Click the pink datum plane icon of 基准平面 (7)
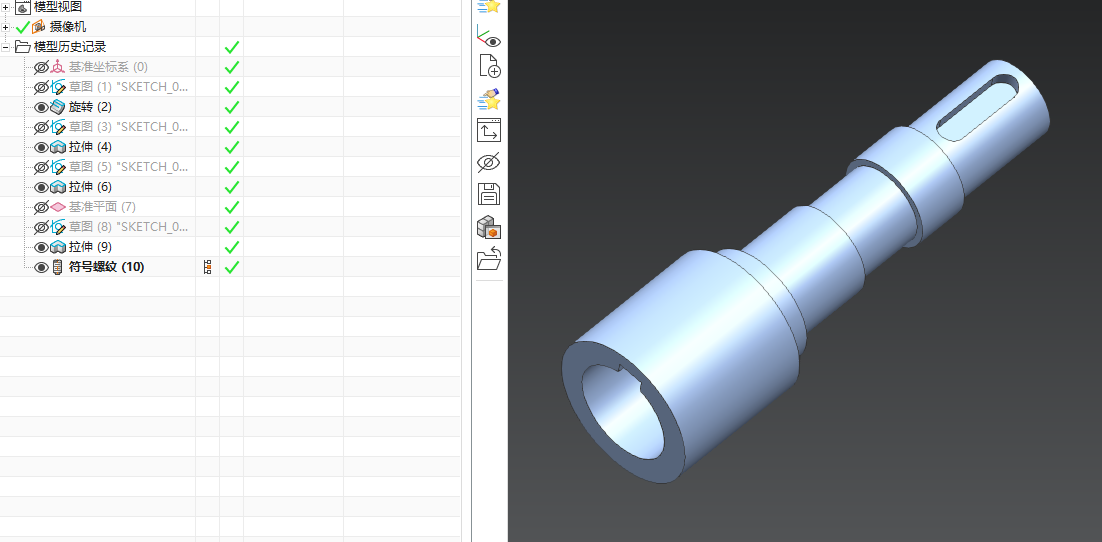The height and width of the screenshot is (542, 1102). [58, 207]
